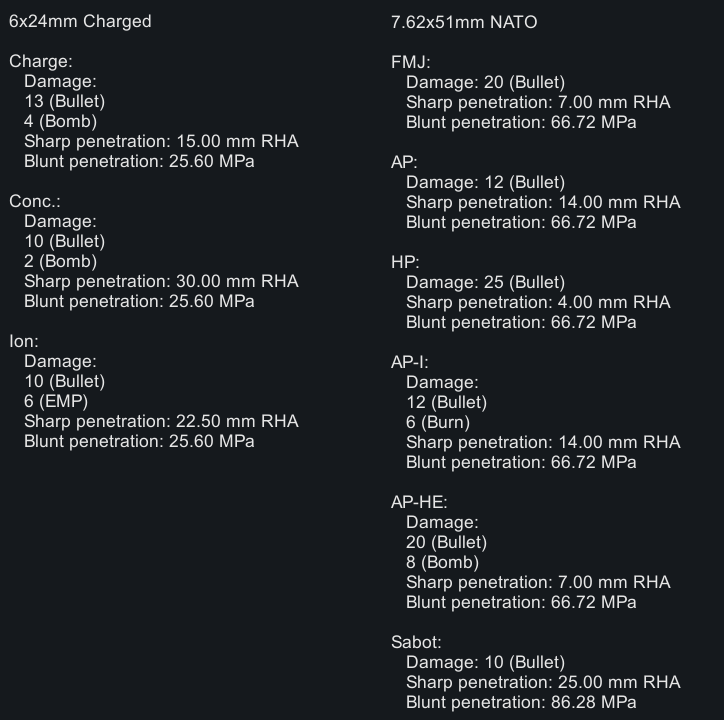Click Blunt penetration 86.28 MPa line
This screenshot has height=720, width=724.
click(521, 702)
